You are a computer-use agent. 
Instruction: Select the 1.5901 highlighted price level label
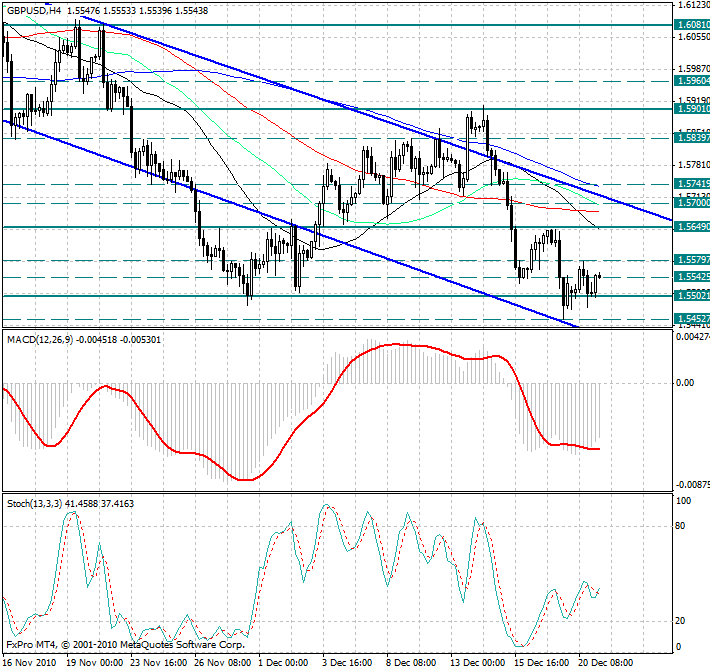coord(692,109)
